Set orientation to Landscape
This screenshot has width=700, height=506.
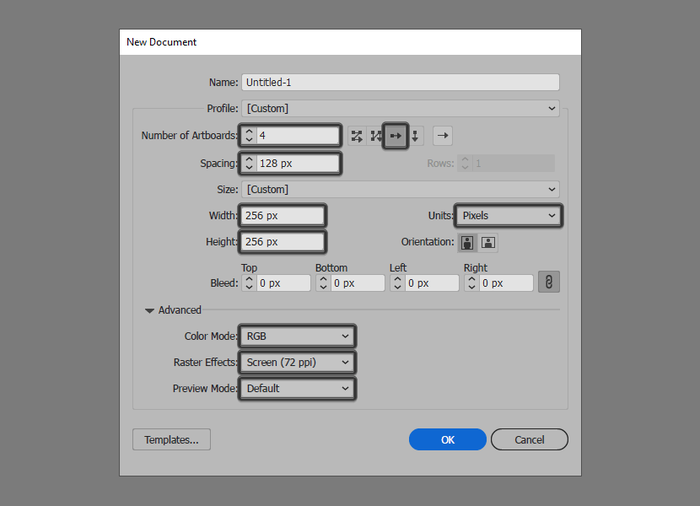(489, 242)
